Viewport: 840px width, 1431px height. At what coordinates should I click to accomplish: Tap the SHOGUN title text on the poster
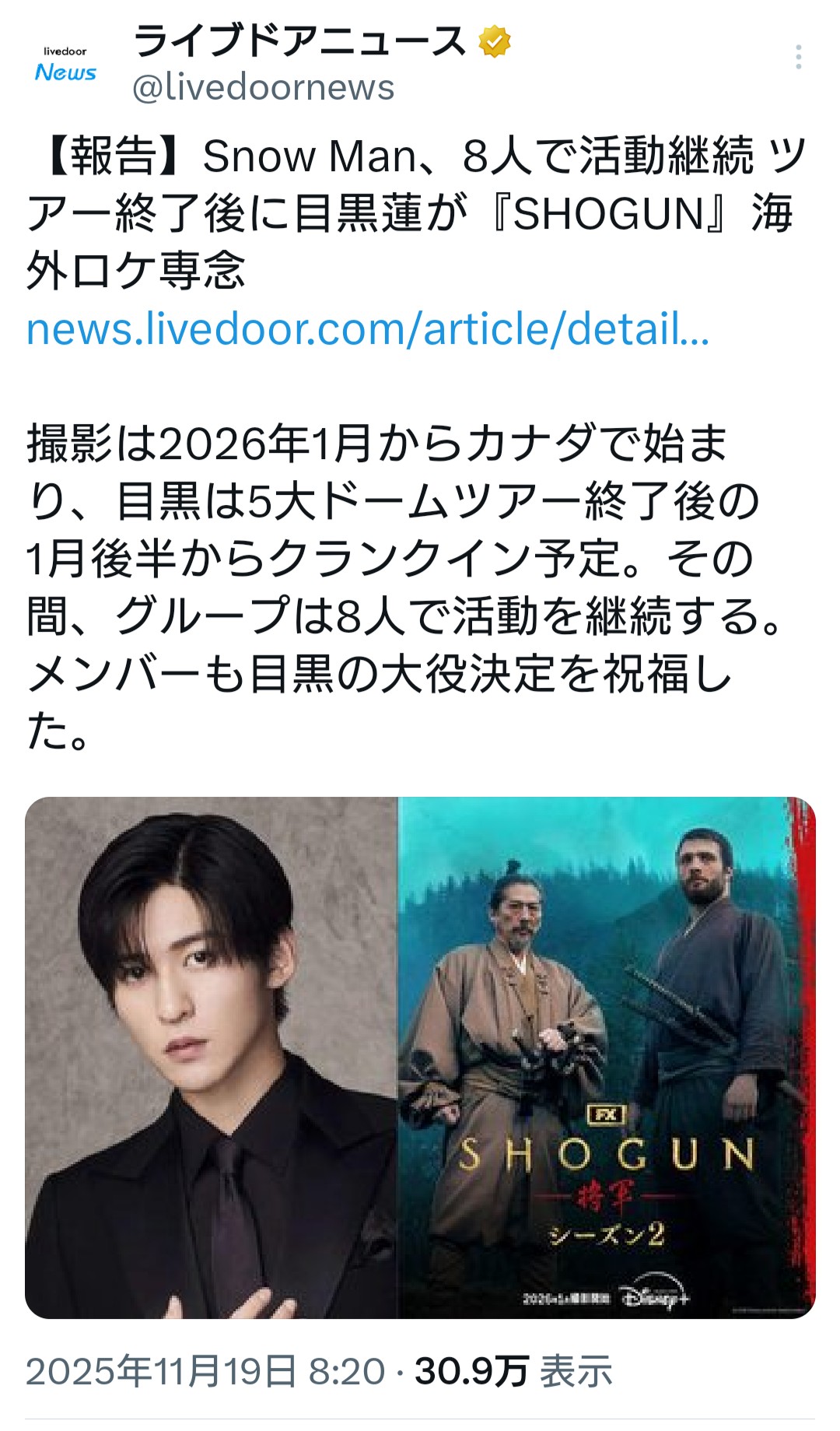607,1155
